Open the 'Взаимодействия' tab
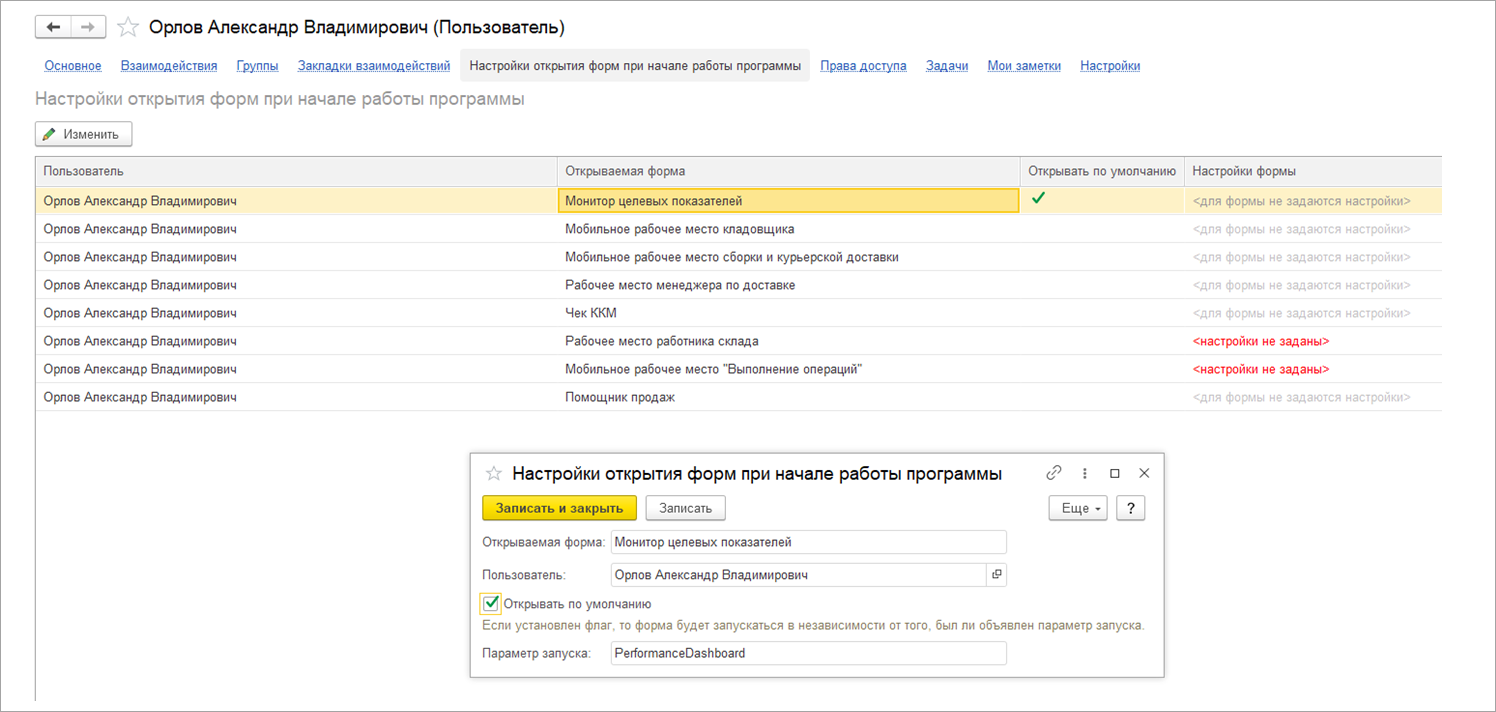This screenshot has width=1496, height=712. pos(169,66)
